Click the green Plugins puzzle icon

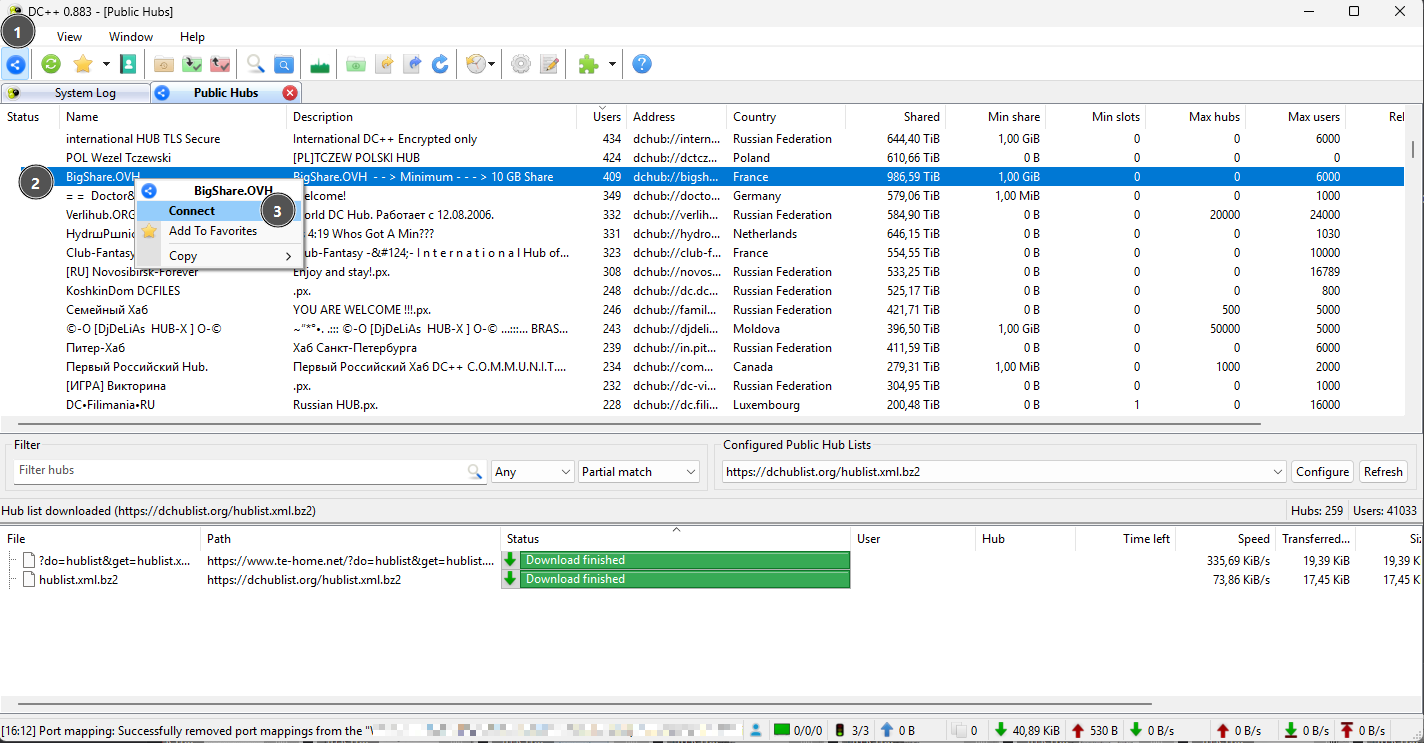coord(589,65)
